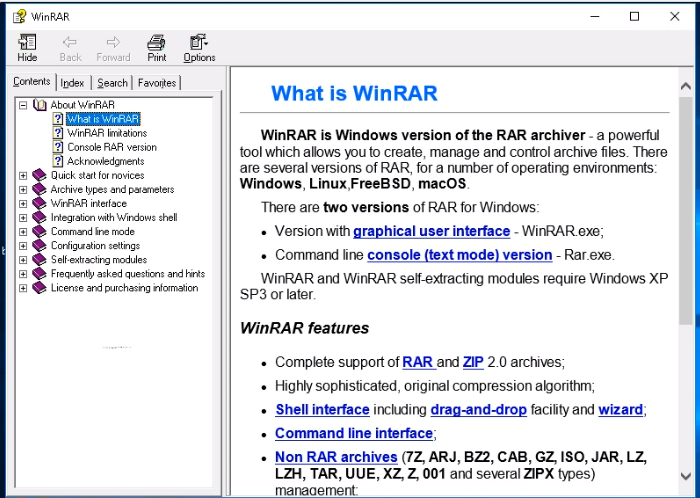Open the Command line interface link
The height and width of the screenshot is (498, 700).
click(354, 433)
